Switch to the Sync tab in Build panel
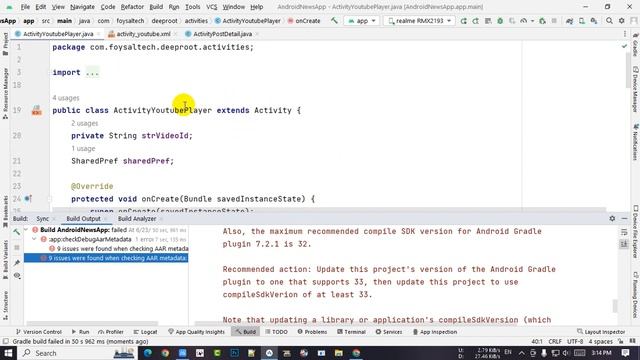Screen dimensions: 640x360 (x=42, y=219)
